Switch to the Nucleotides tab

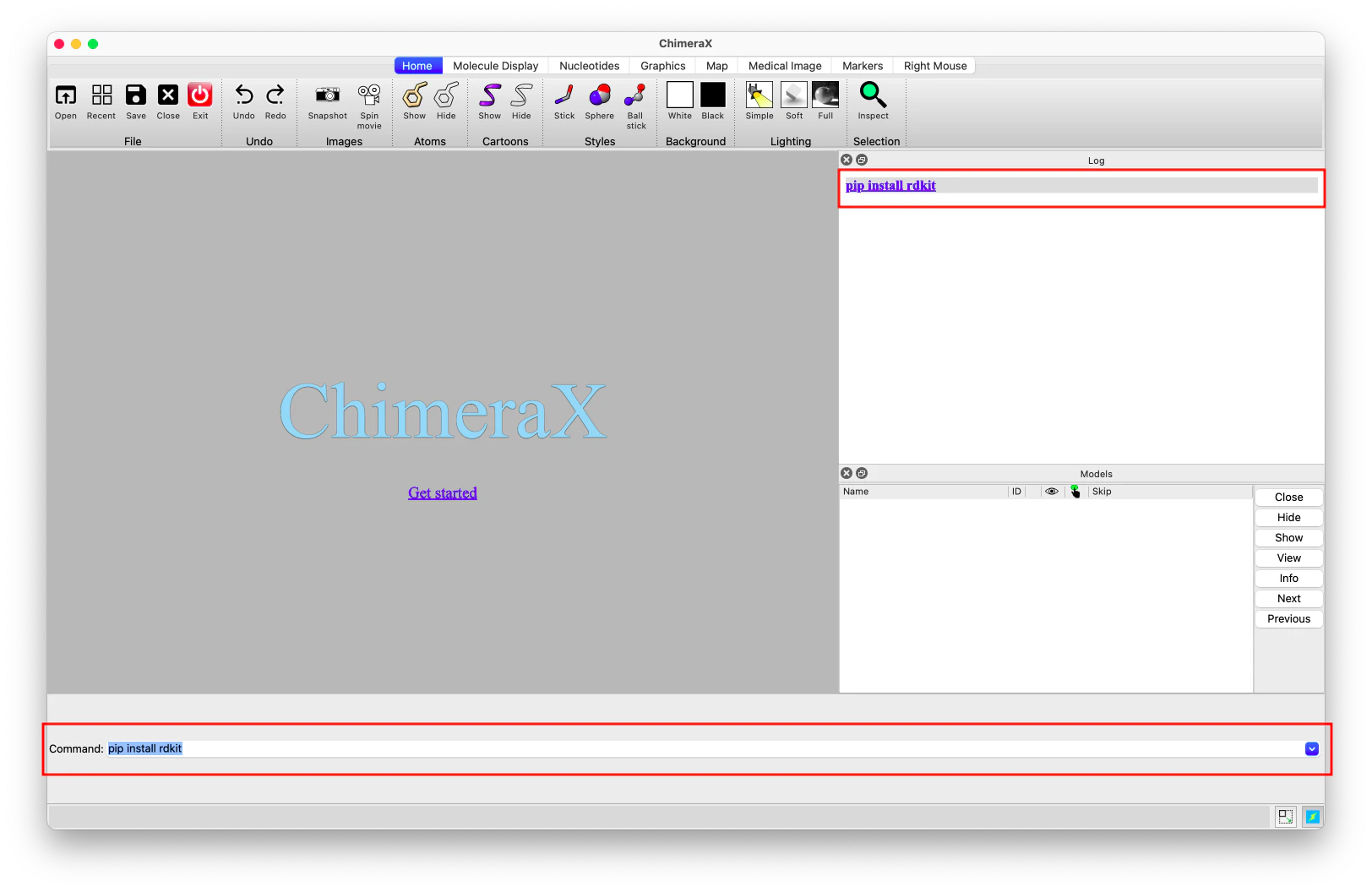tap(590, 66)
